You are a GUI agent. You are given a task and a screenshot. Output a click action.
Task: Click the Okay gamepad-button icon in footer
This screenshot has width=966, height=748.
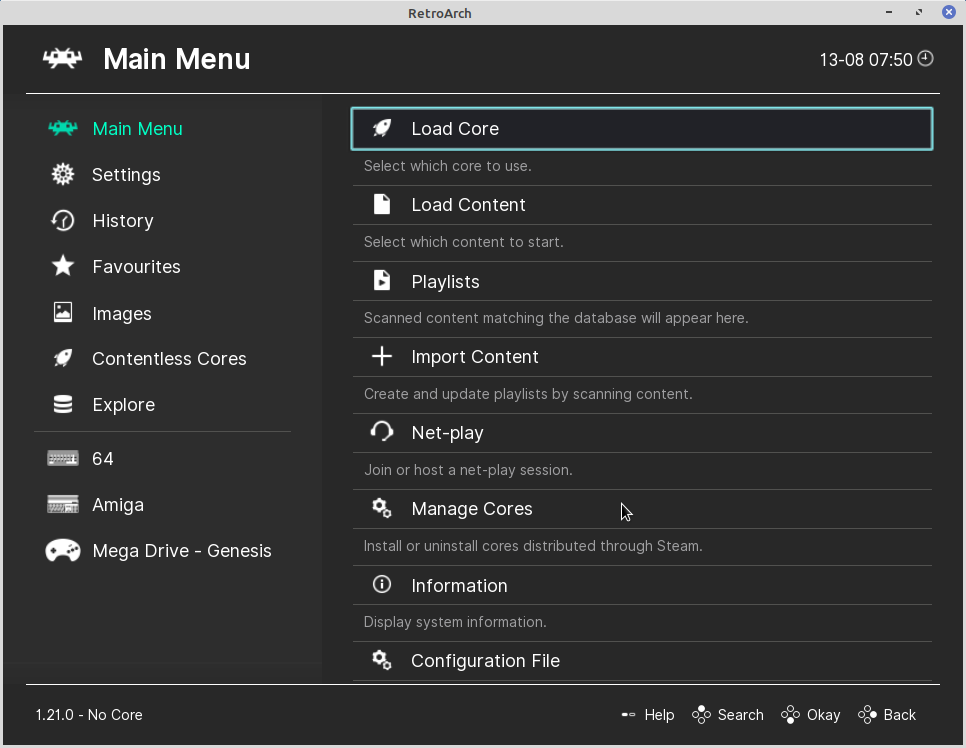click(x=790, y=715)
